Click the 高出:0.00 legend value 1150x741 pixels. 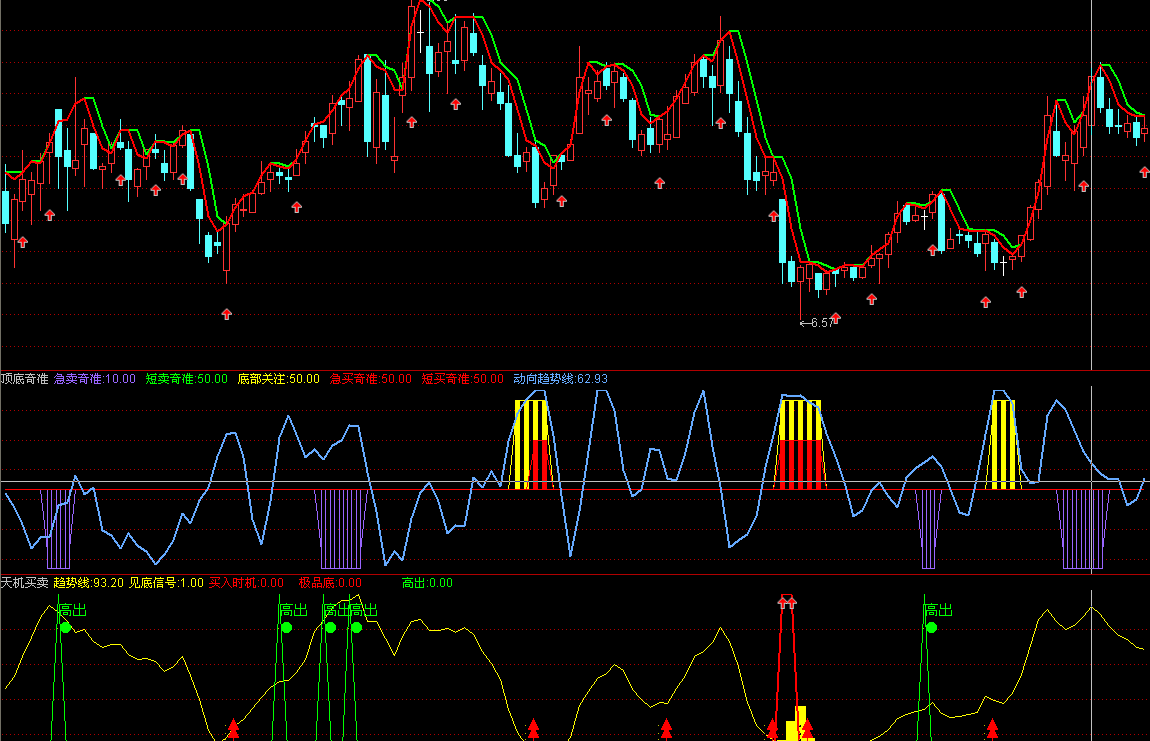tap(427, 583)
